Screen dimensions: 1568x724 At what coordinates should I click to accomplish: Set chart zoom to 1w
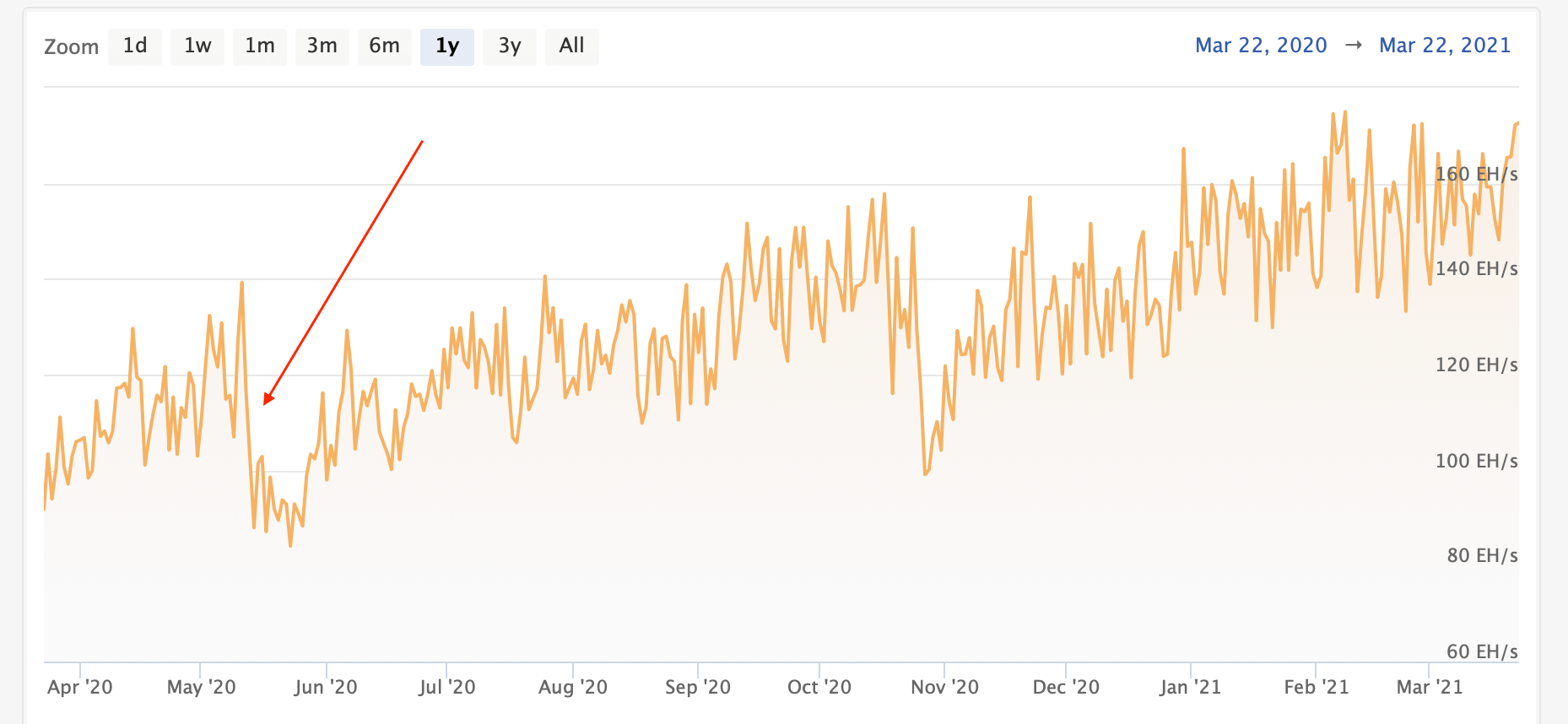tap(197, 46)
